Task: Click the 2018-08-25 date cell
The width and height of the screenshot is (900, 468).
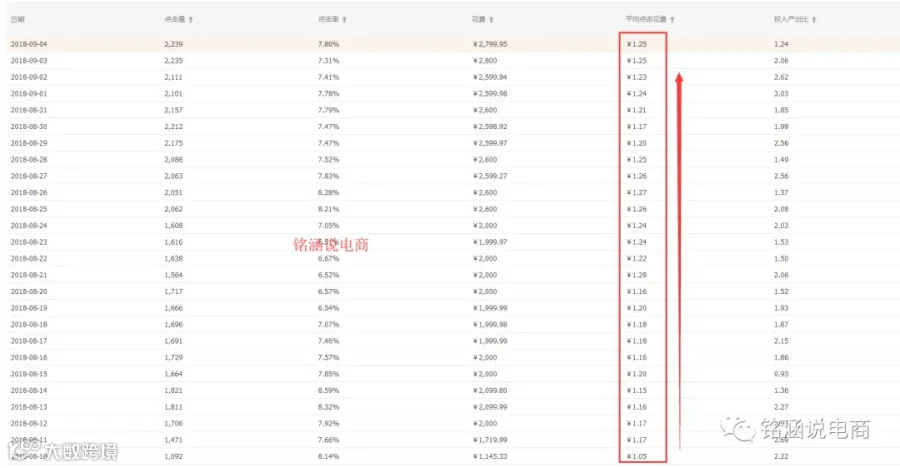Action: 29,209
